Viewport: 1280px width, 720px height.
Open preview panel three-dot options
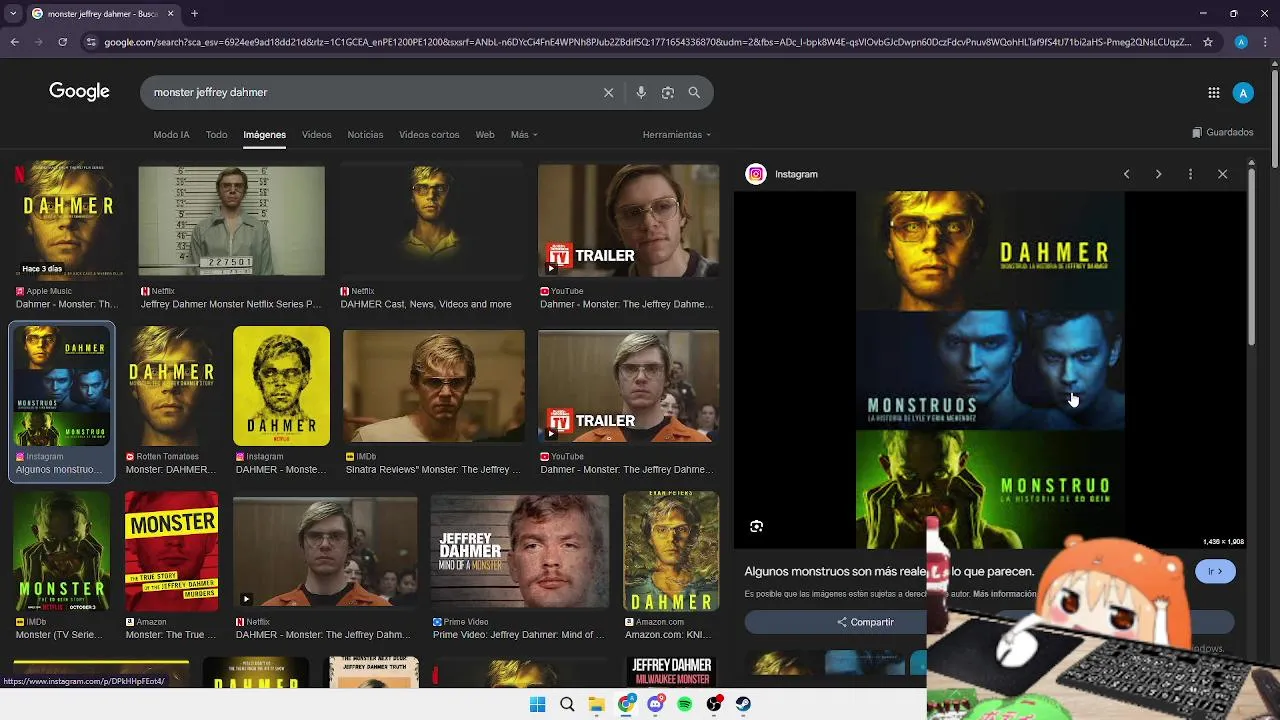1190,174
